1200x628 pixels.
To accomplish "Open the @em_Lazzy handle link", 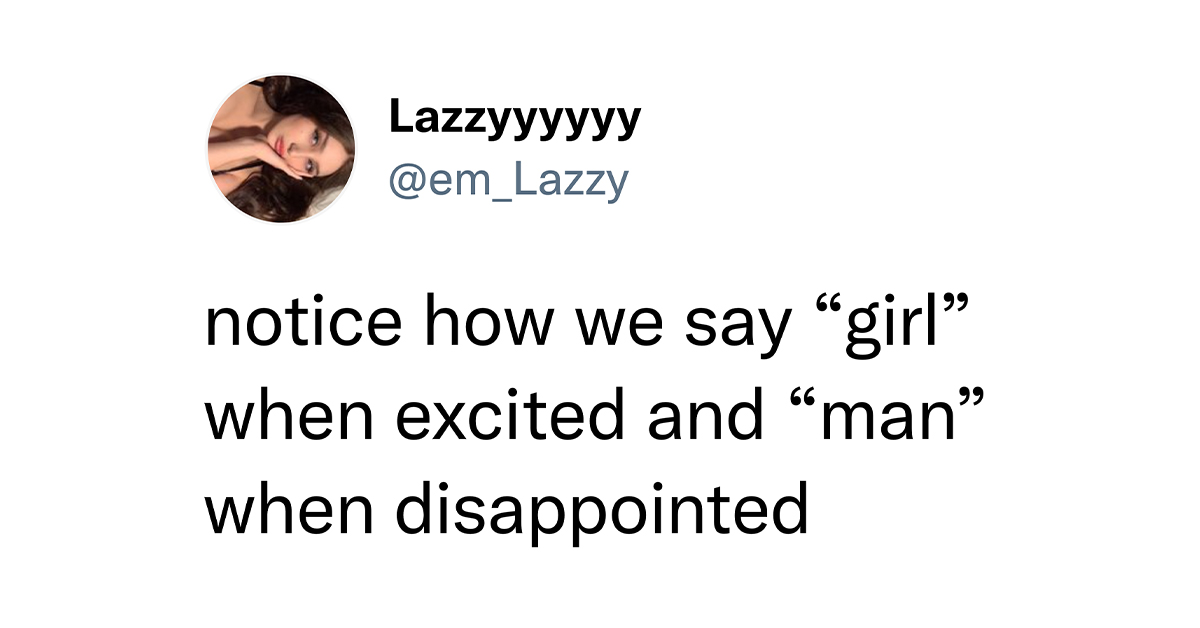I will tap(508, 180).
